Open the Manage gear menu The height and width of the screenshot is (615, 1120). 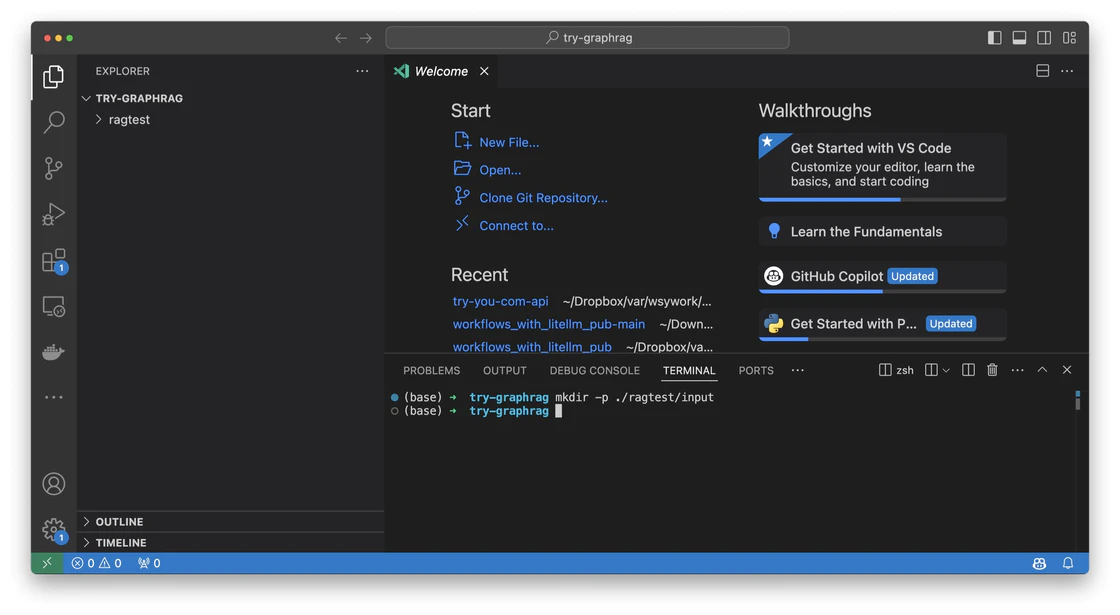54,530
